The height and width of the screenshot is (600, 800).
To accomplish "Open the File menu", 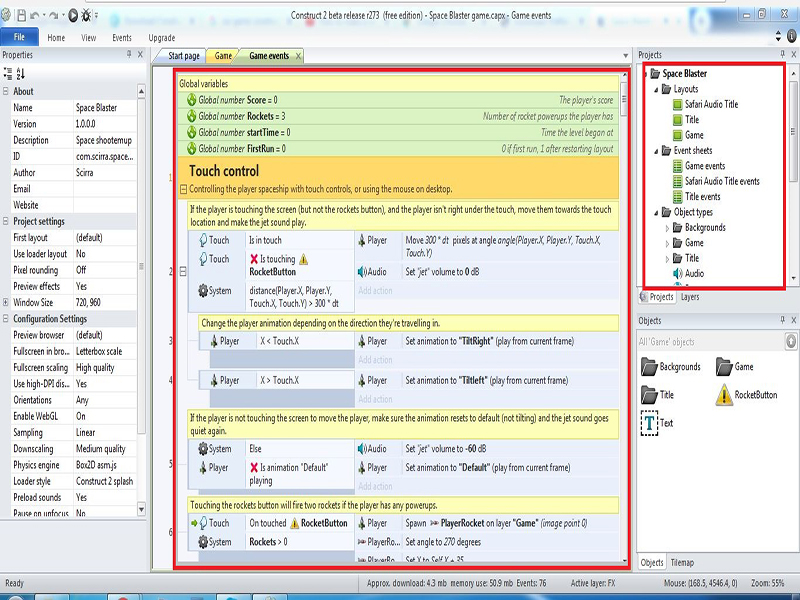I will pyautogui.click(x=19, y=37).
